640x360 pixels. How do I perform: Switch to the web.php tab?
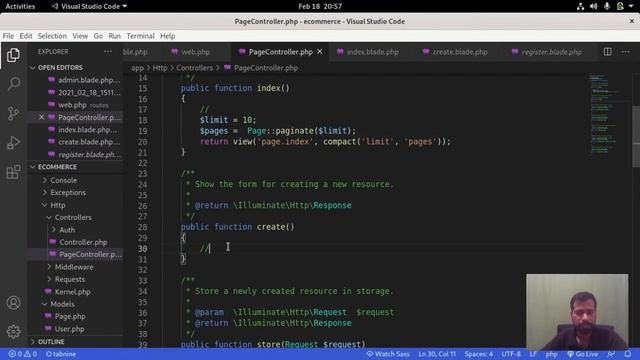[195, 52]
